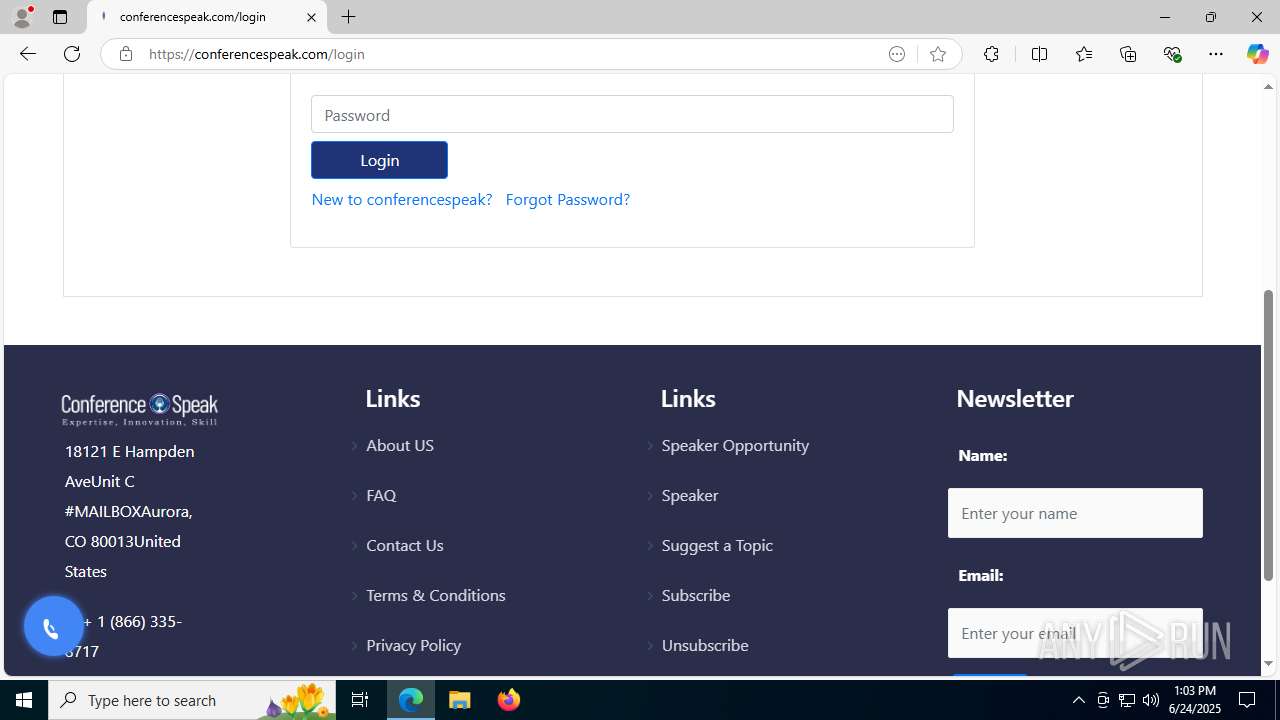Click the Password input field
Image resolution: width=1280 pixels, height=720 pixels.
(632, 114)
